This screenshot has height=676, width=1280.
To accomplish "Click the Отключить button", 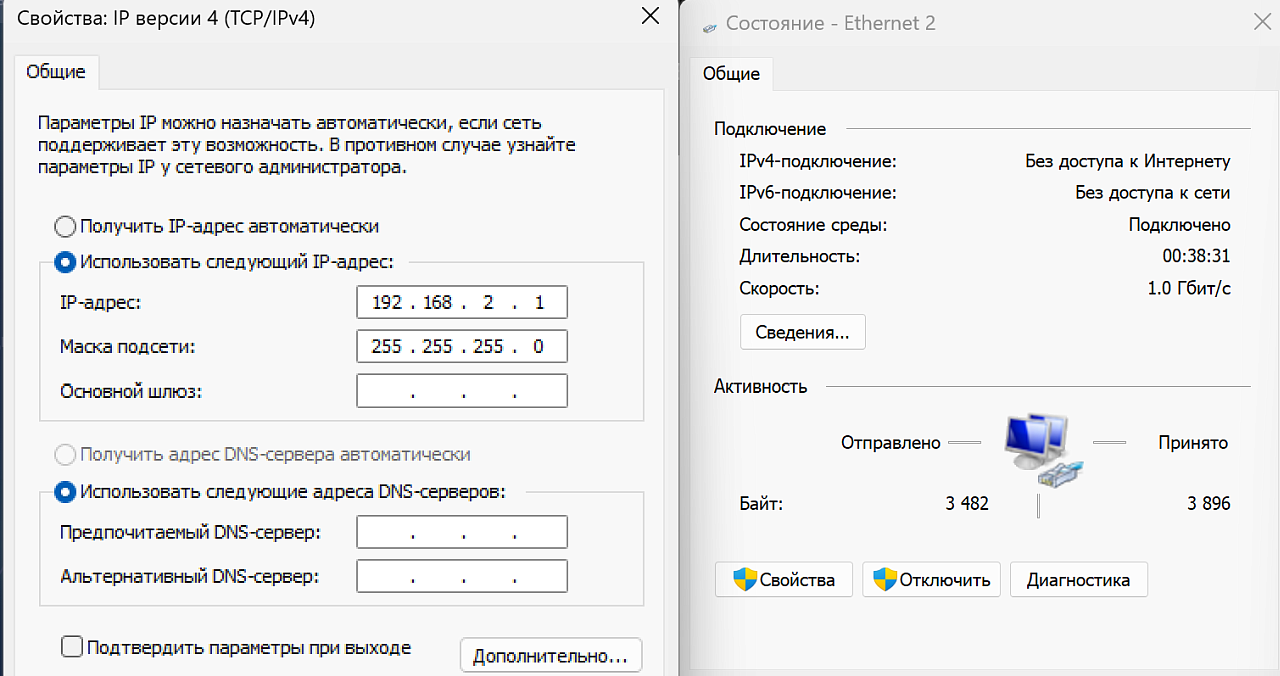I will pyautogui.click(x=931, y=579).
